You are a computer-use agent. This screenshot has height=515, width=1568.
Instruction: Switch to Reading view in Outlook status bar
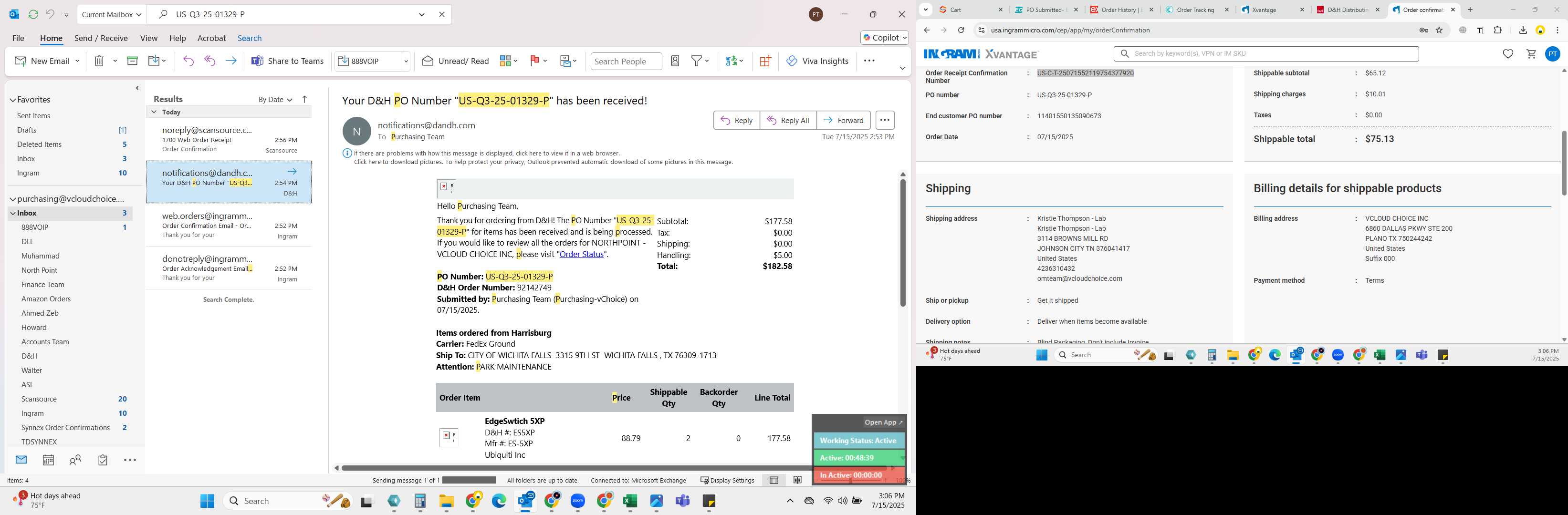point(797,480)
